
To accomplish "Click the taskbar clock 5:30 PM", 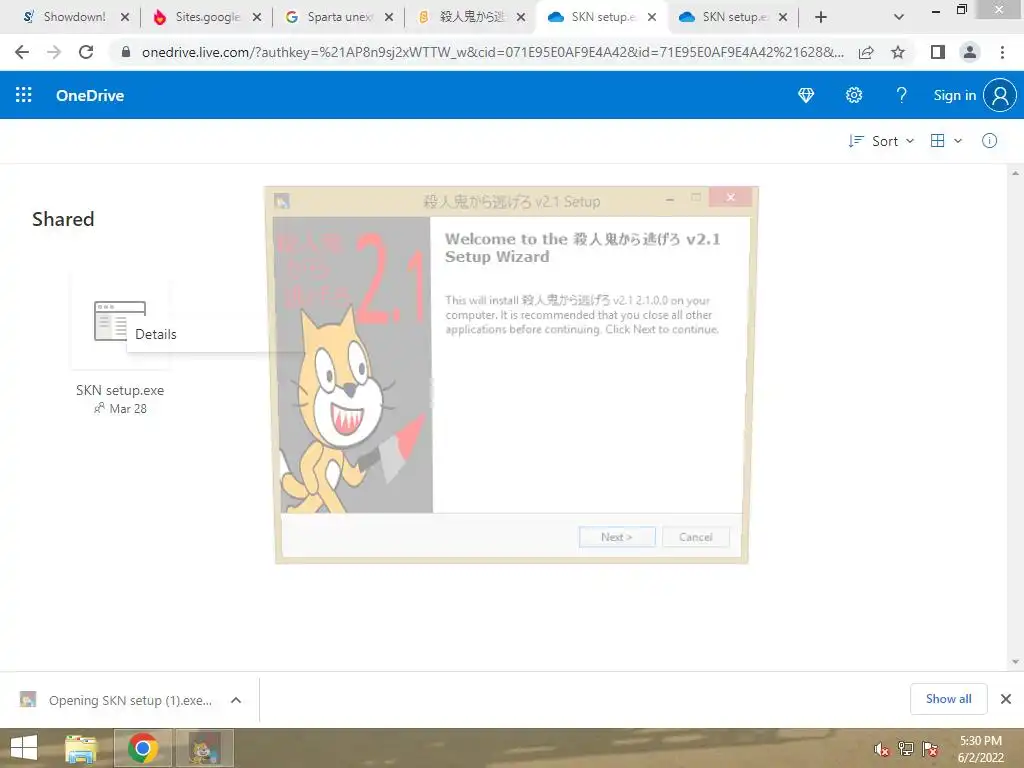I will 980,741.
